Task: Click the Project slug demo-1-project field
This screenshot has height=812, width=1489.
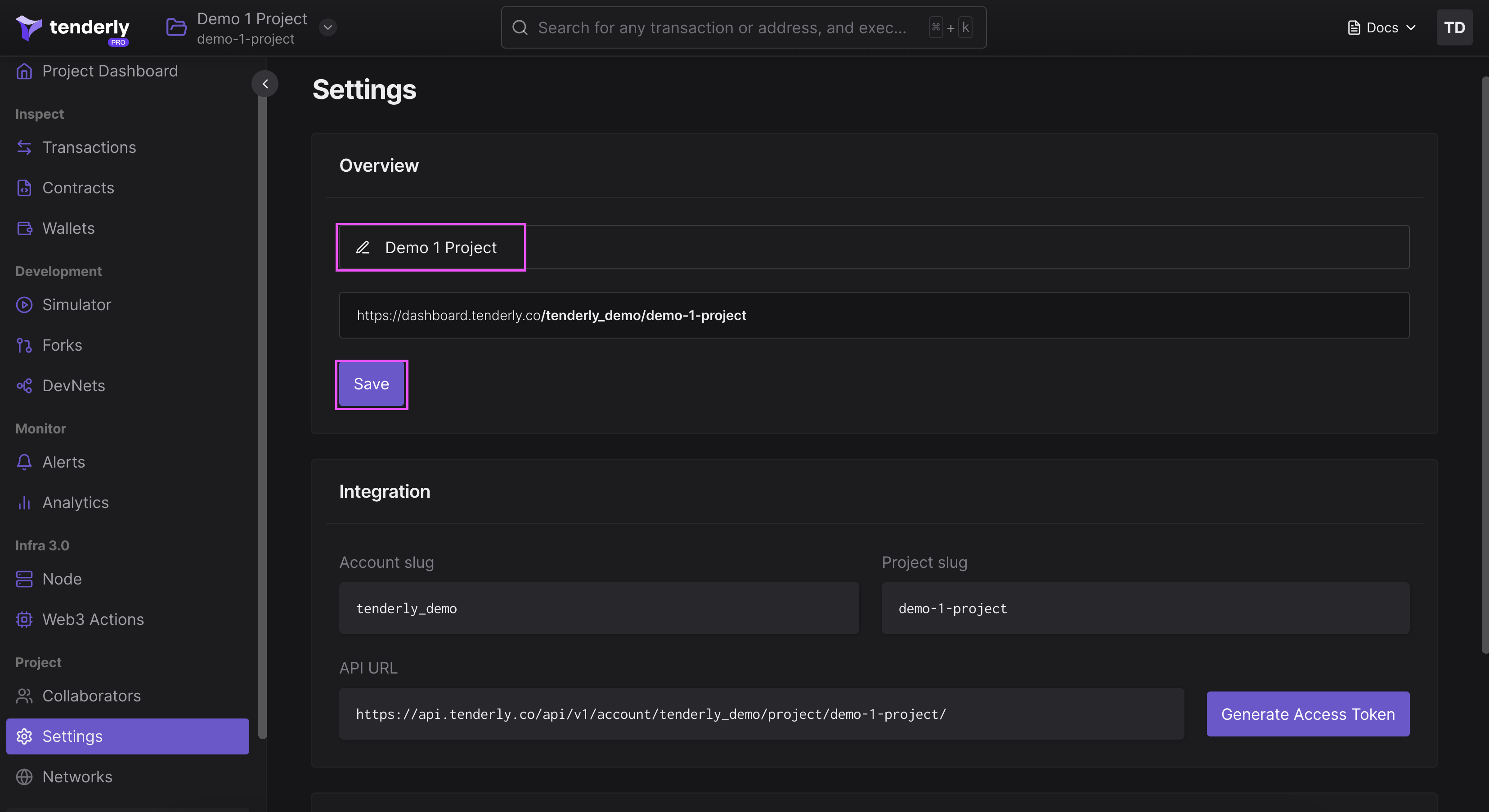Action: tap(1145, 608)
